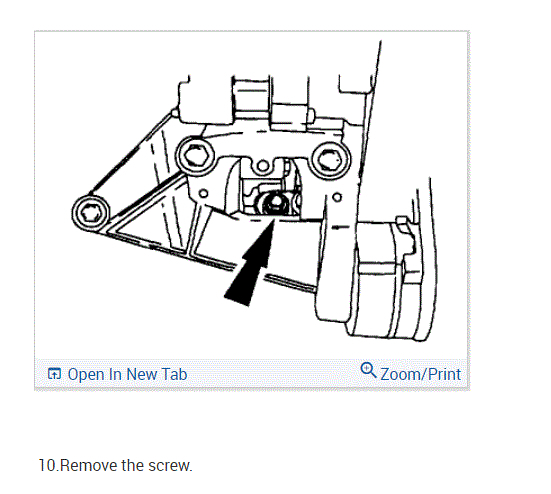Click the Zoom/Print magnifier icon
The image size is (551, 494).
click(368, 370)
